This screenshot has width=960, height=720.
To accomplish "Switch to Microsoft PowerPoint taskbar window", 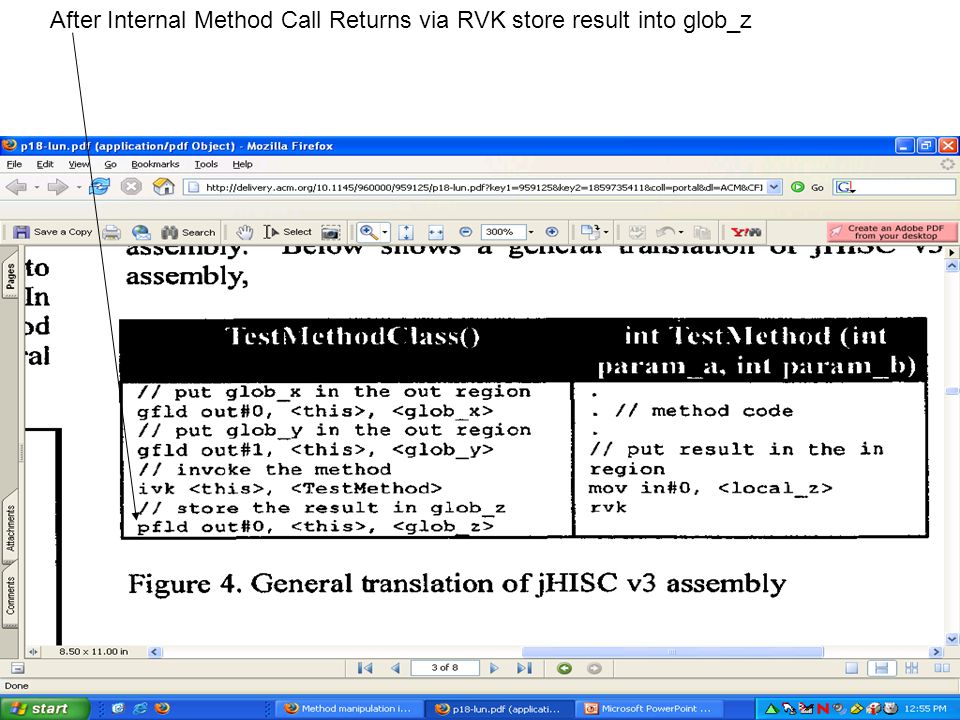I will [x=648, y=708].
